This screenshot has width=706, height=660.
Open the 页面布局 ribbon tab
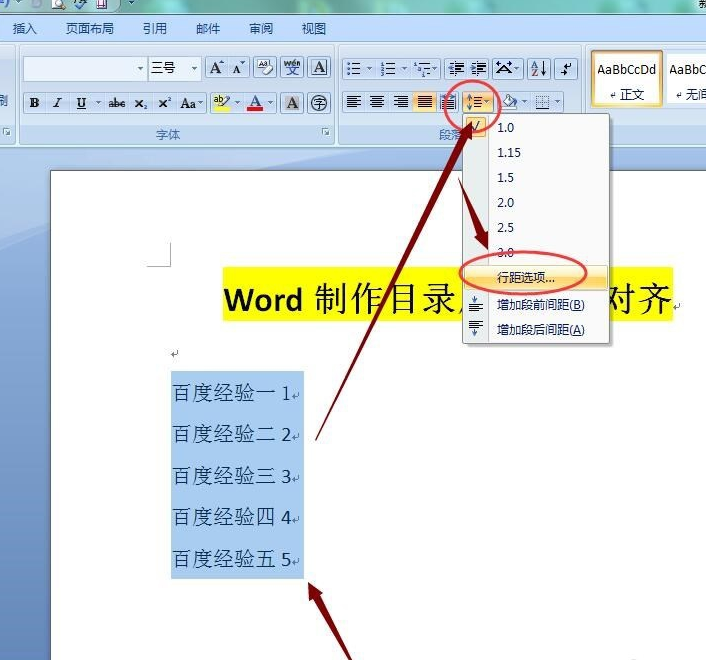90,29
